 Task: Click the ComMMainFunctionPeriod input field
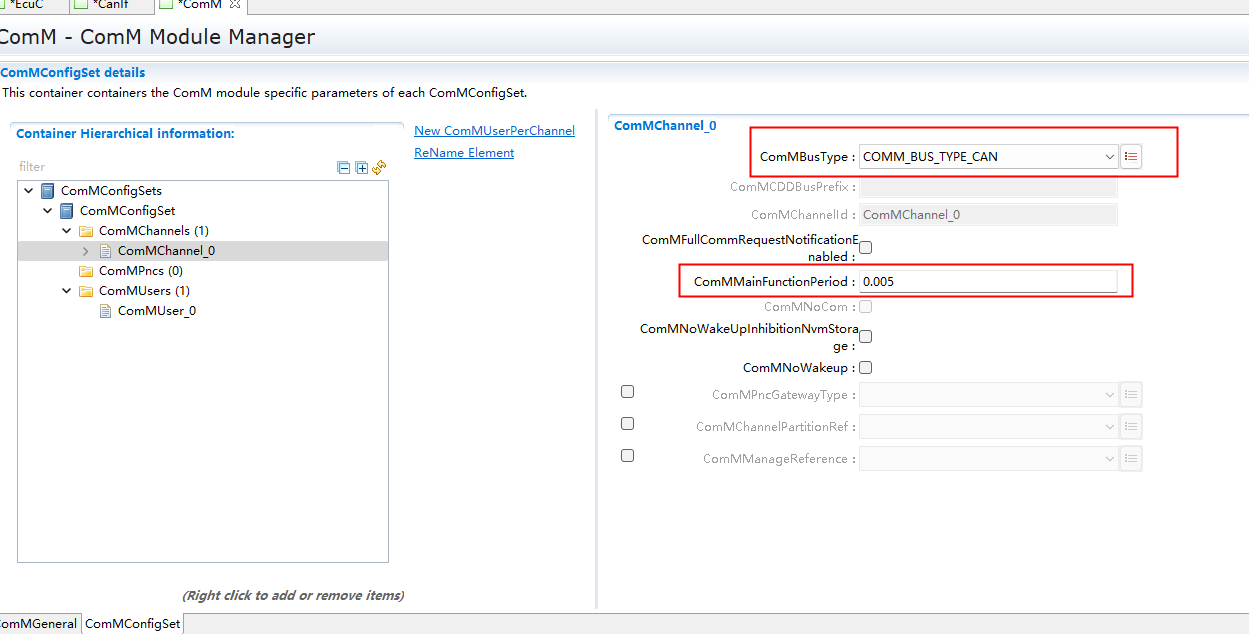click(x=988, y=282)
